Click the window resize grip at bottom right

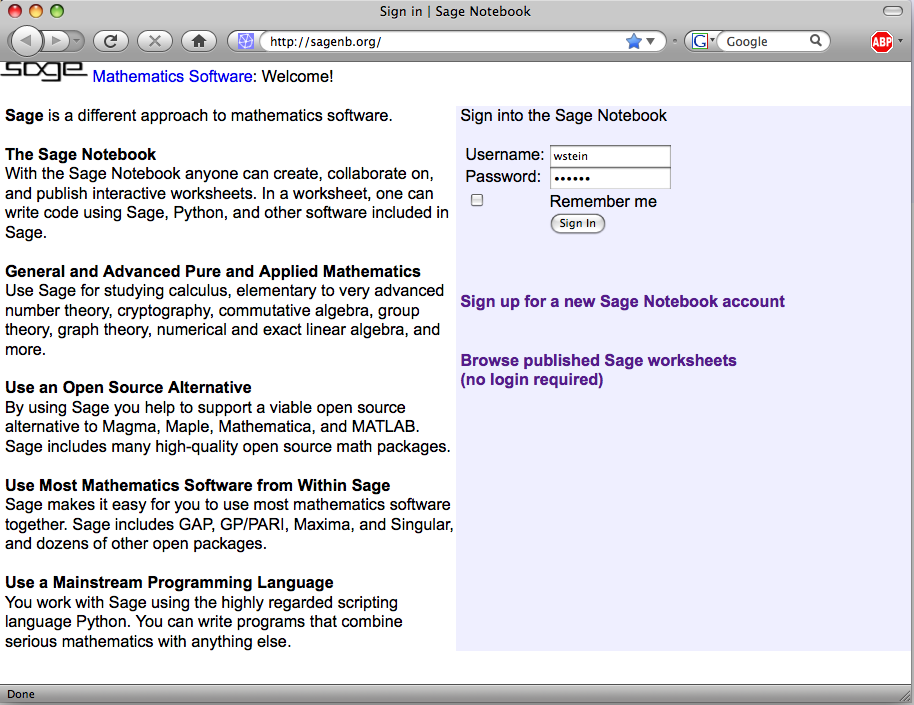(x=905, y=695)
